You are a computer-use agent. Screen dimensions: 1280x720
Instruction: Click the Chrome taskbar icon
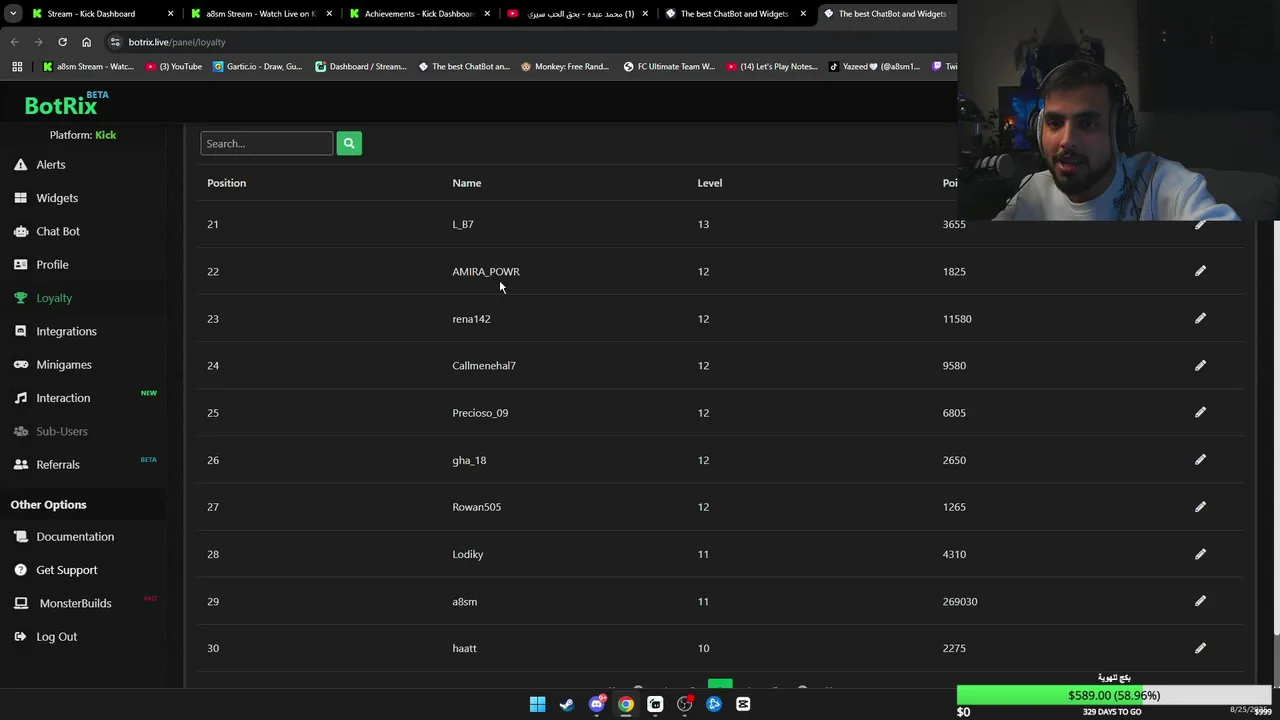tap(626, 704)
